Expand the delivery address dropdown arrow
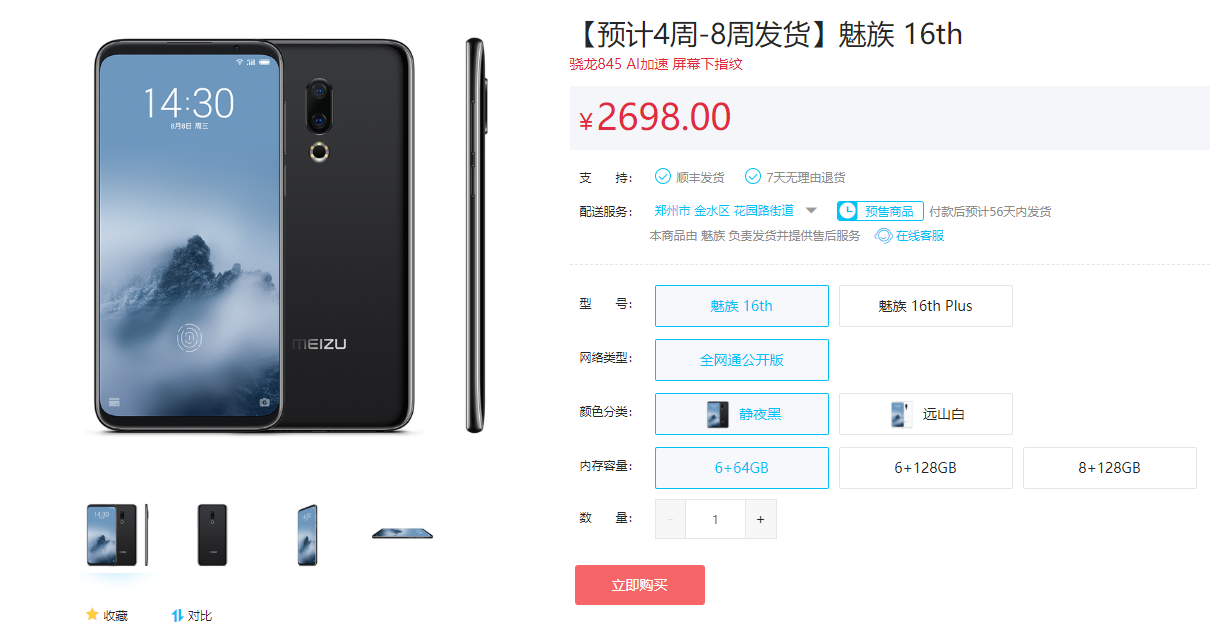Viewport: 1210px width, 631px height. coord(811,211)
